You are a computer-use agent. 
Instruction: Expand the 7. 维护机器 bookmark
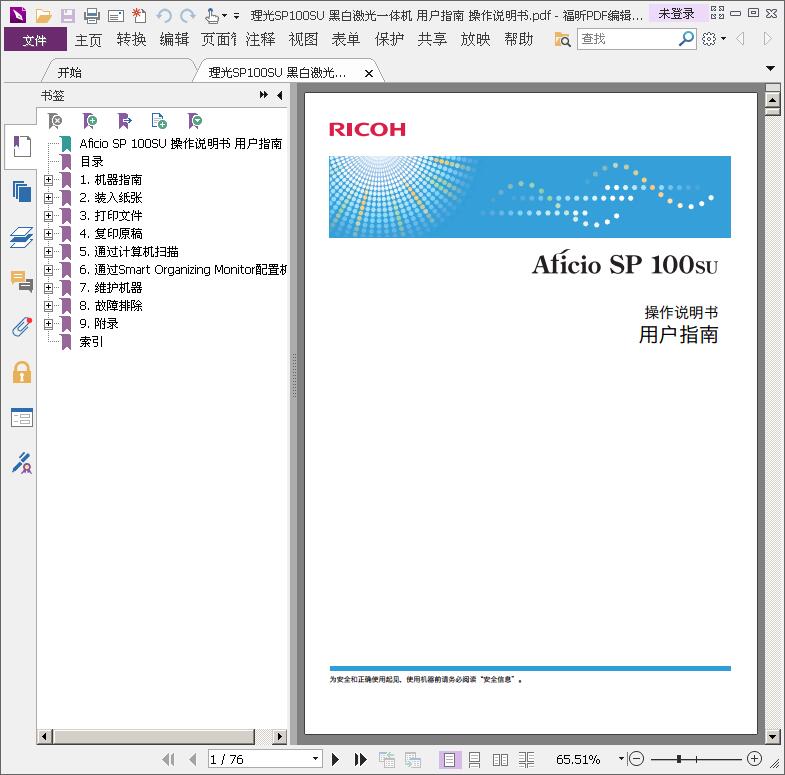point(48,288)
